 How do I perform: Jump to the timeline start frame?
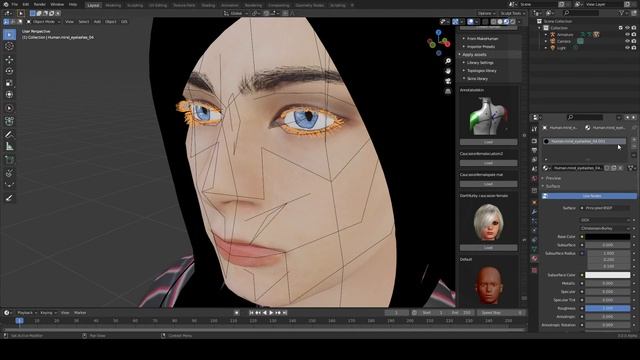(251, 313)
